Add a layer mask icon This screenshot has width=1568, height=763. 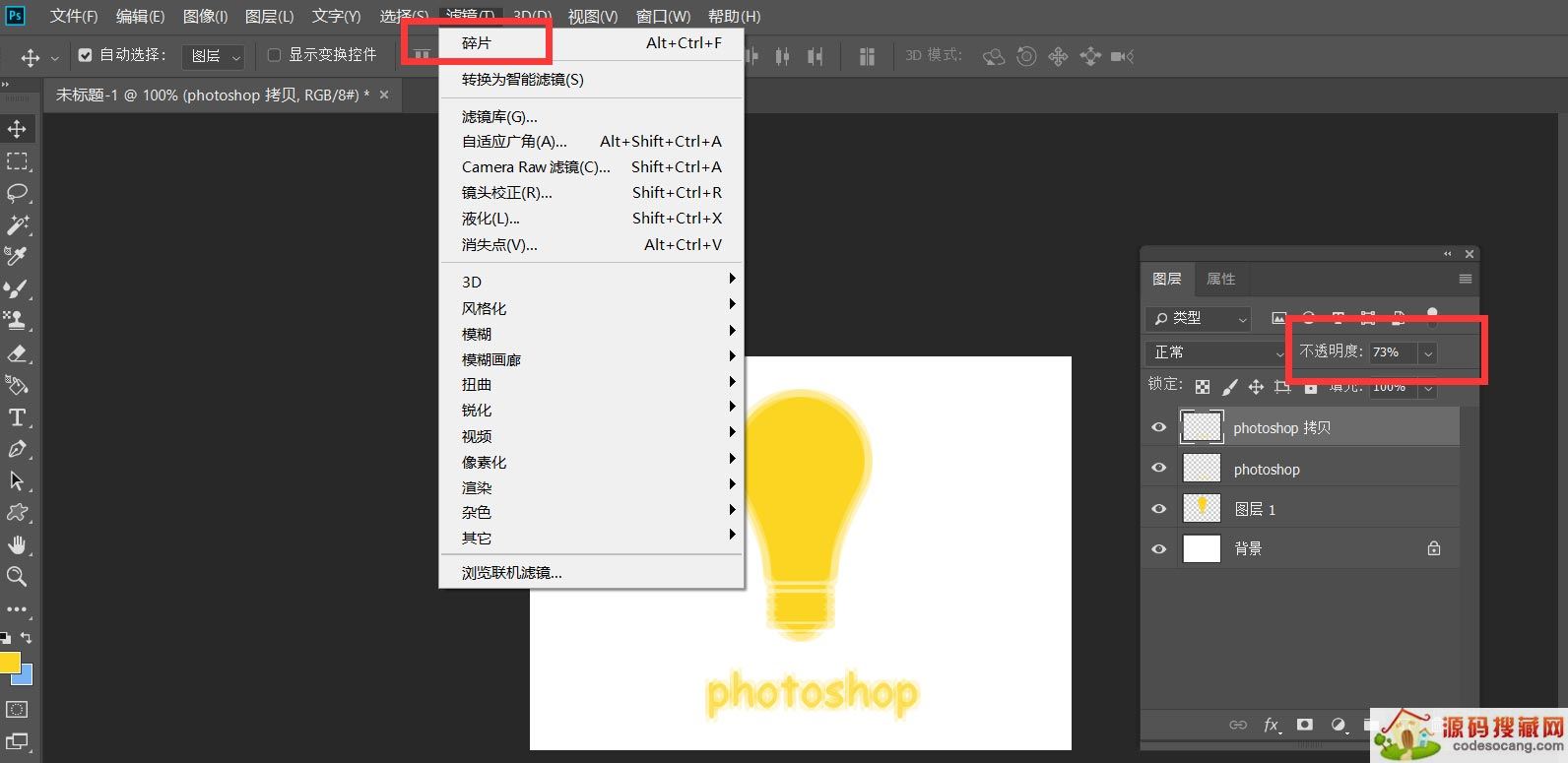pos(1305,725)
